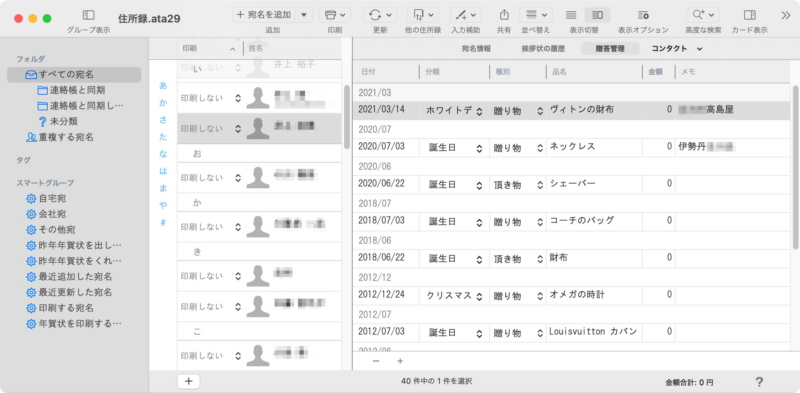Show more toolbar items with the chevron
Viewport: 800px width, 393px height.
click(x=786, y=15)
